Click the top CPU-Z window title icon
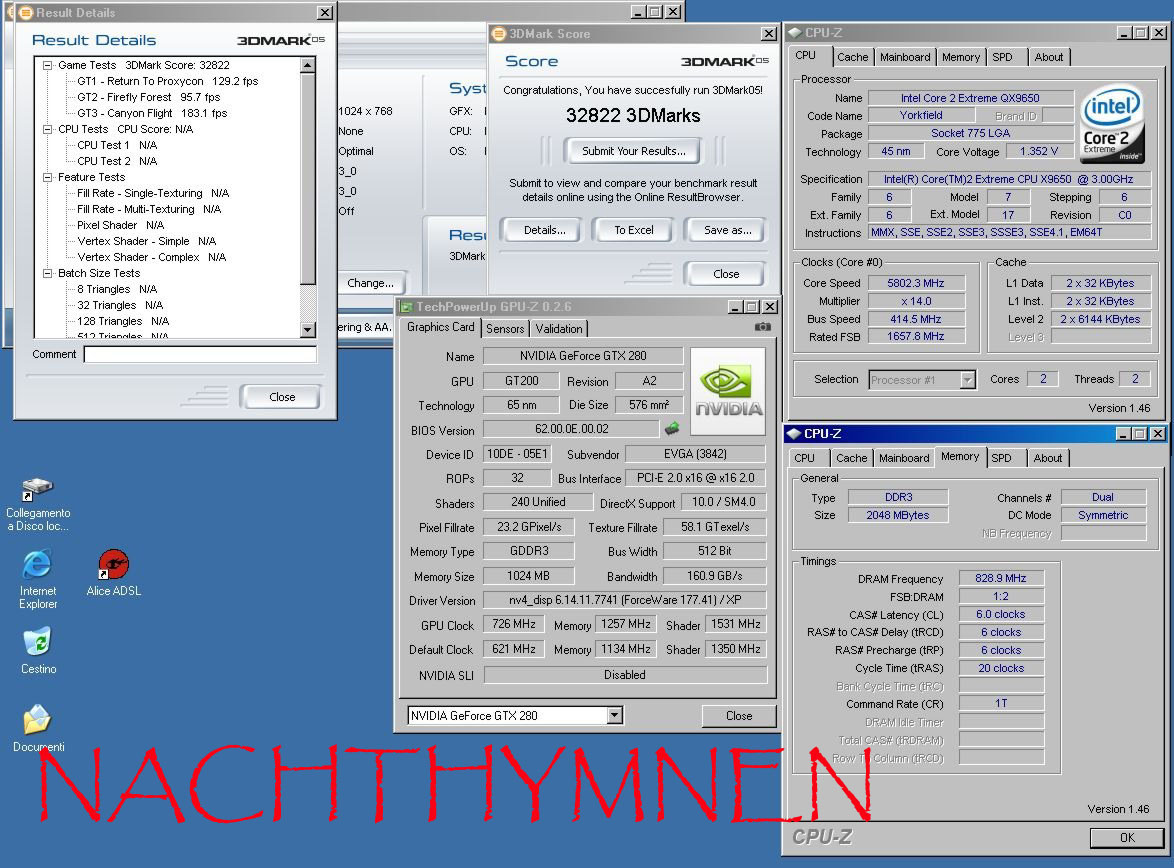Image resolution: width=1174 pixels, height=868 pixels. (795, 33)
